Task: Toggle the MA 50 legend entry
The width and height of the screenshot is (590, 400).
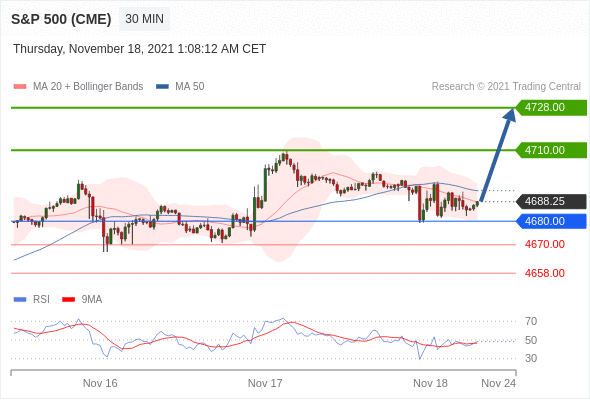Action: 180,87
